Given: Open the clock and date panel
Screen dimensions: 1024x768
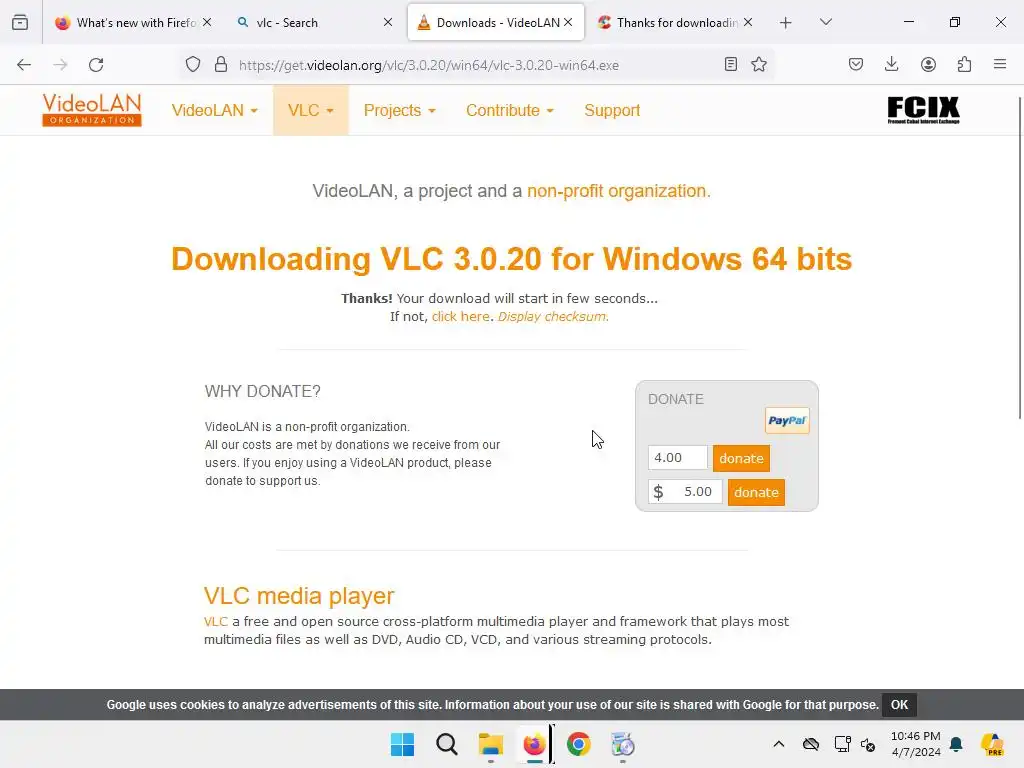Looking at the screenshot, I should tap(916, 744).
